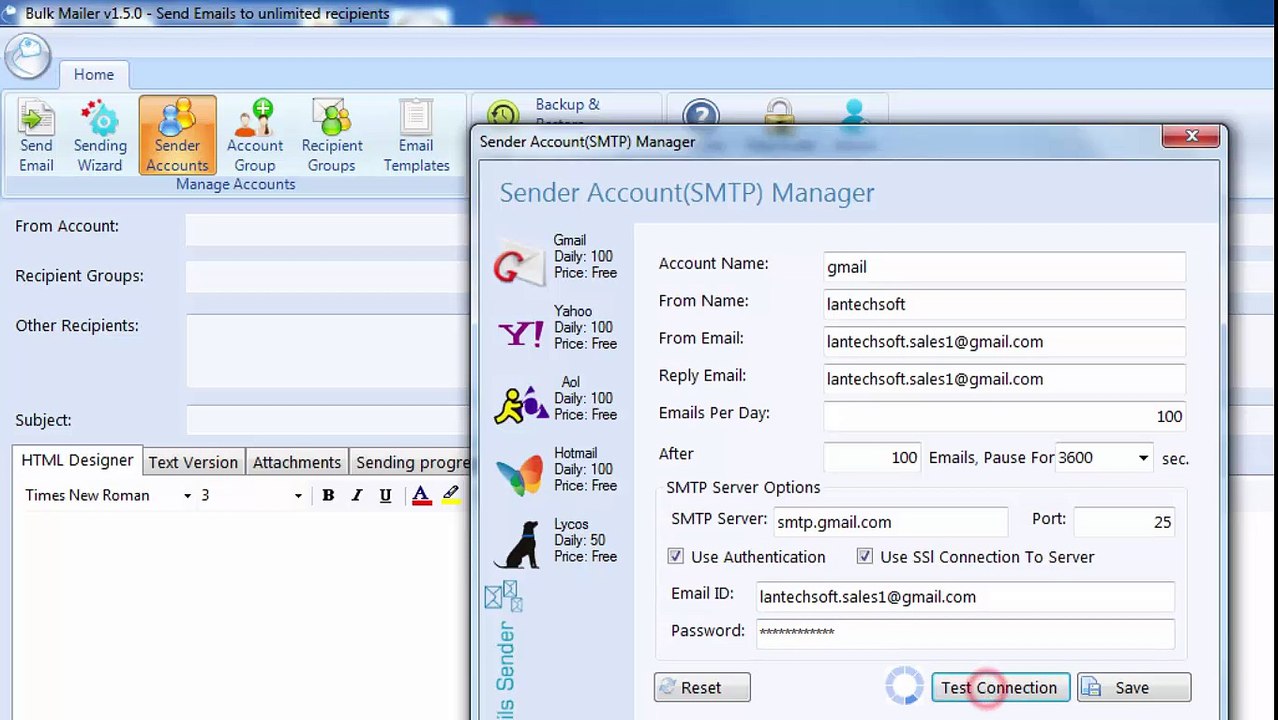Click the Save button
This screenshot has height=720, width=1278.
pos(1133,688)
